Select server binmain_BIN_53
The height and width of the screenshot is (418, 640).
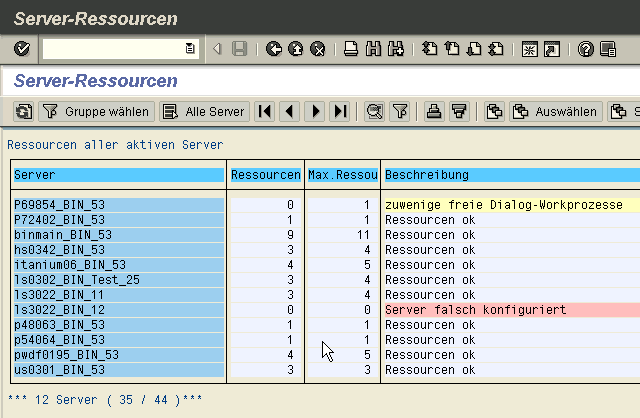point(119,235)
